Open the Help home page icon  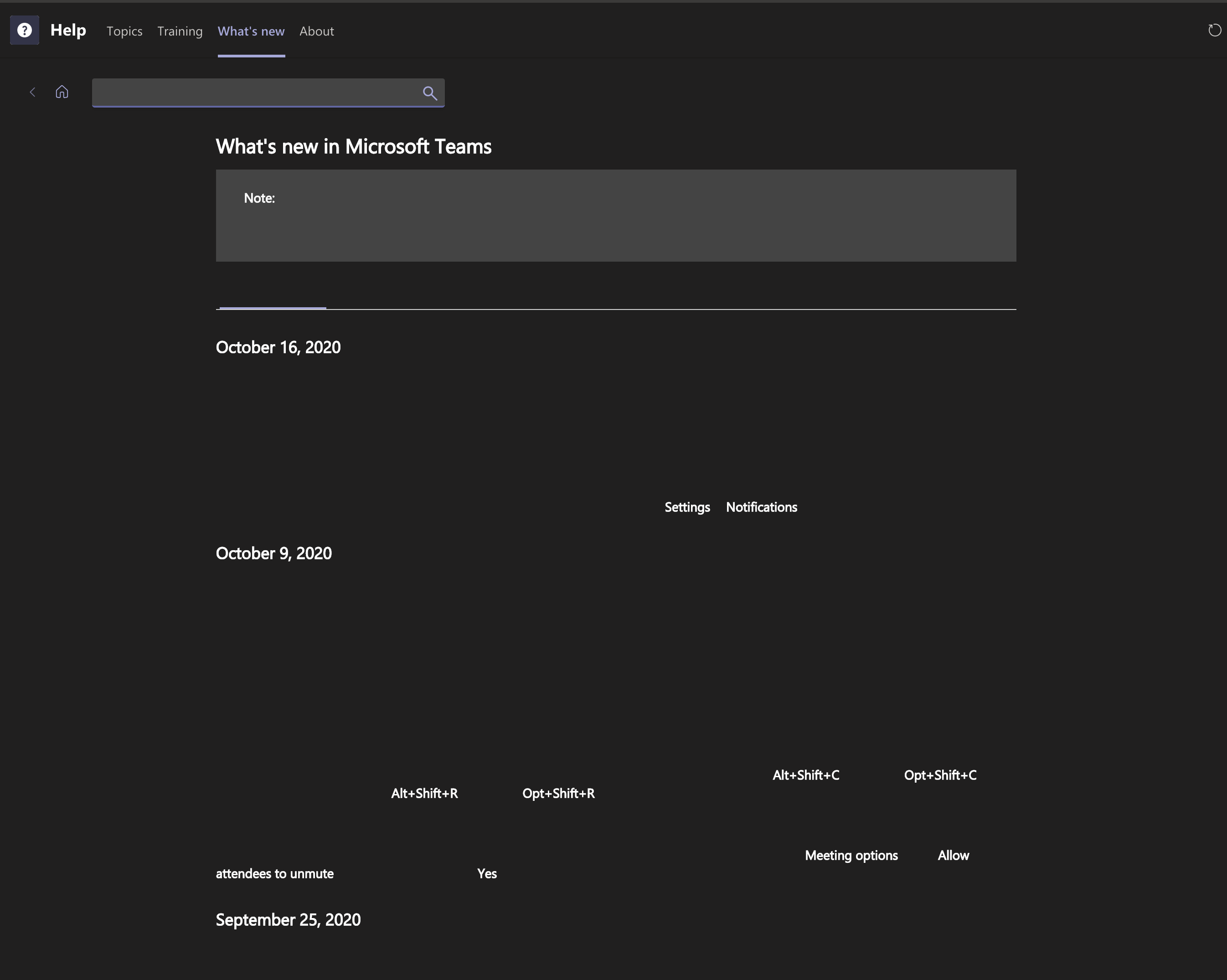tap(62, 92)
